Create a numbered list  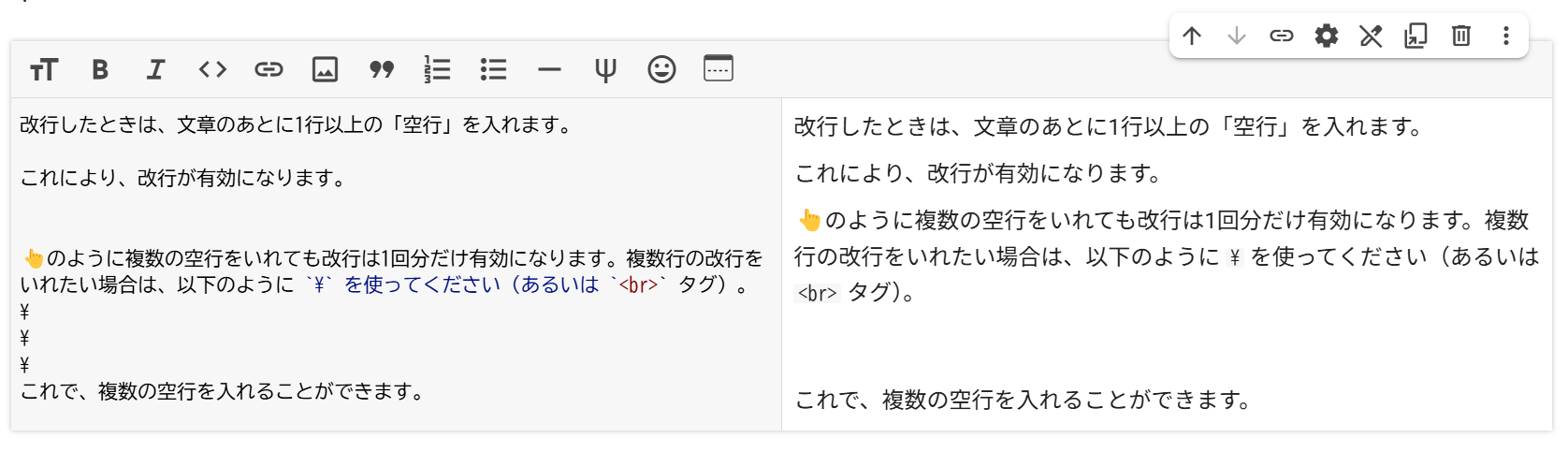coord(437,69)
